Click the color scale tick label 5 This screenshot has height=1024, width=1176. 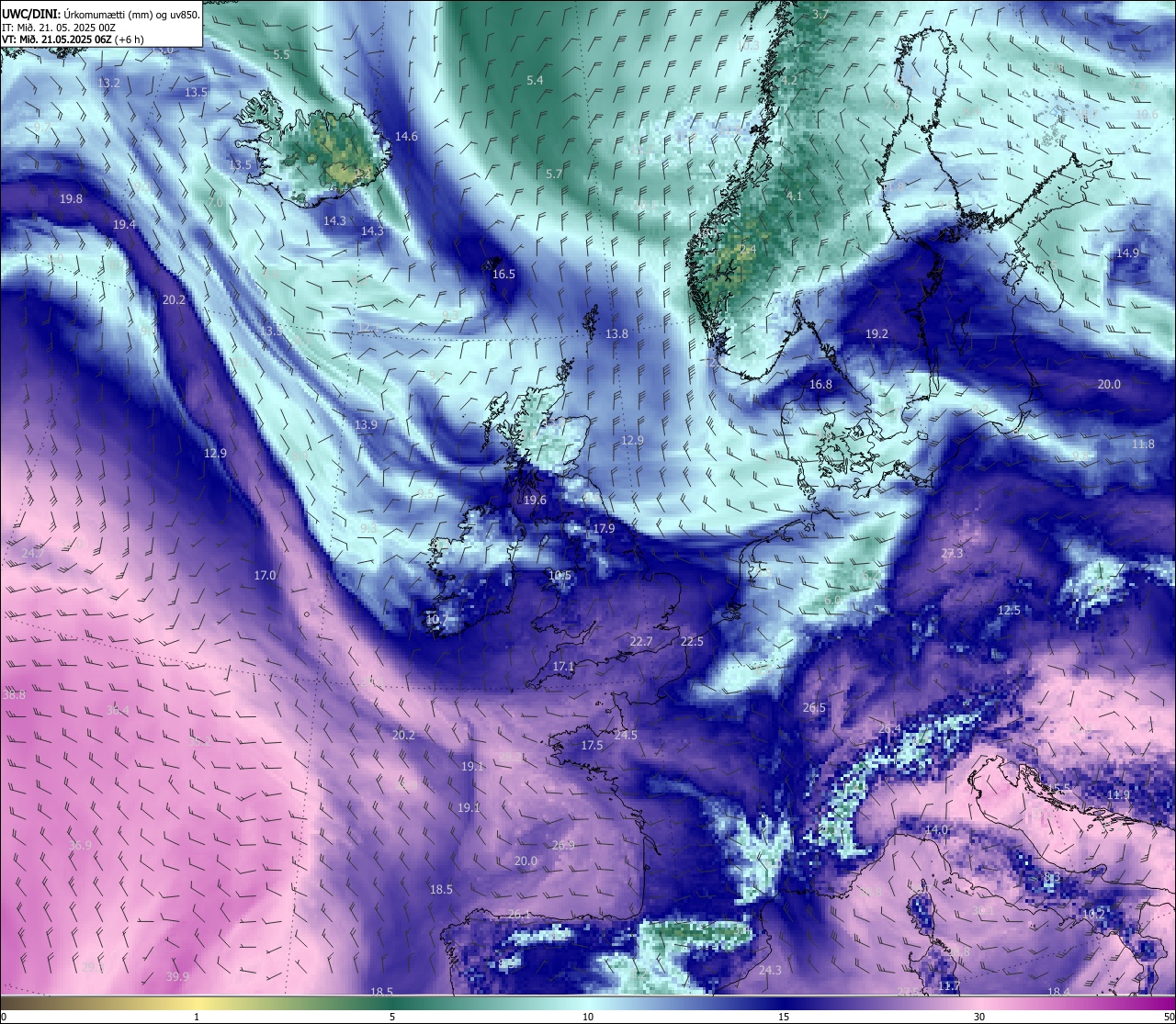click(x=392, y=1017)
